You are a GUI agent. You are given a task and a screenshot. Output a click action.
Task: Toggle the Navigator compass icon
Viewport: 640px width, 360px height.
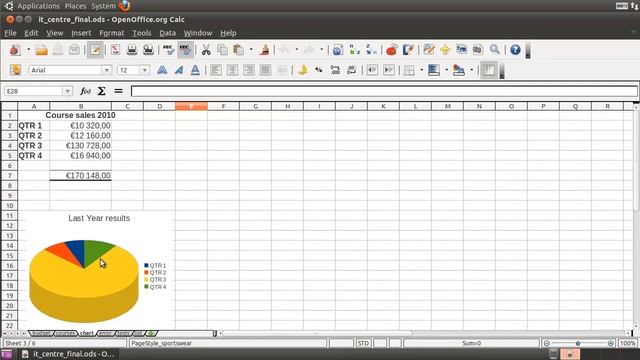(445, 50)
